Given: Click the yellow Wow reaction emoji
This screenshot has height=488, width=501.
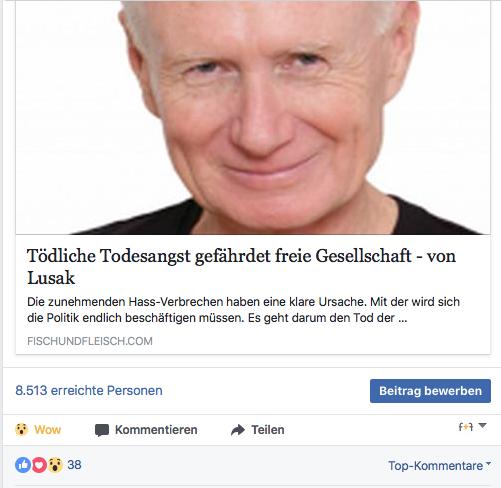Looking at the screenshot, I should 22,429.
